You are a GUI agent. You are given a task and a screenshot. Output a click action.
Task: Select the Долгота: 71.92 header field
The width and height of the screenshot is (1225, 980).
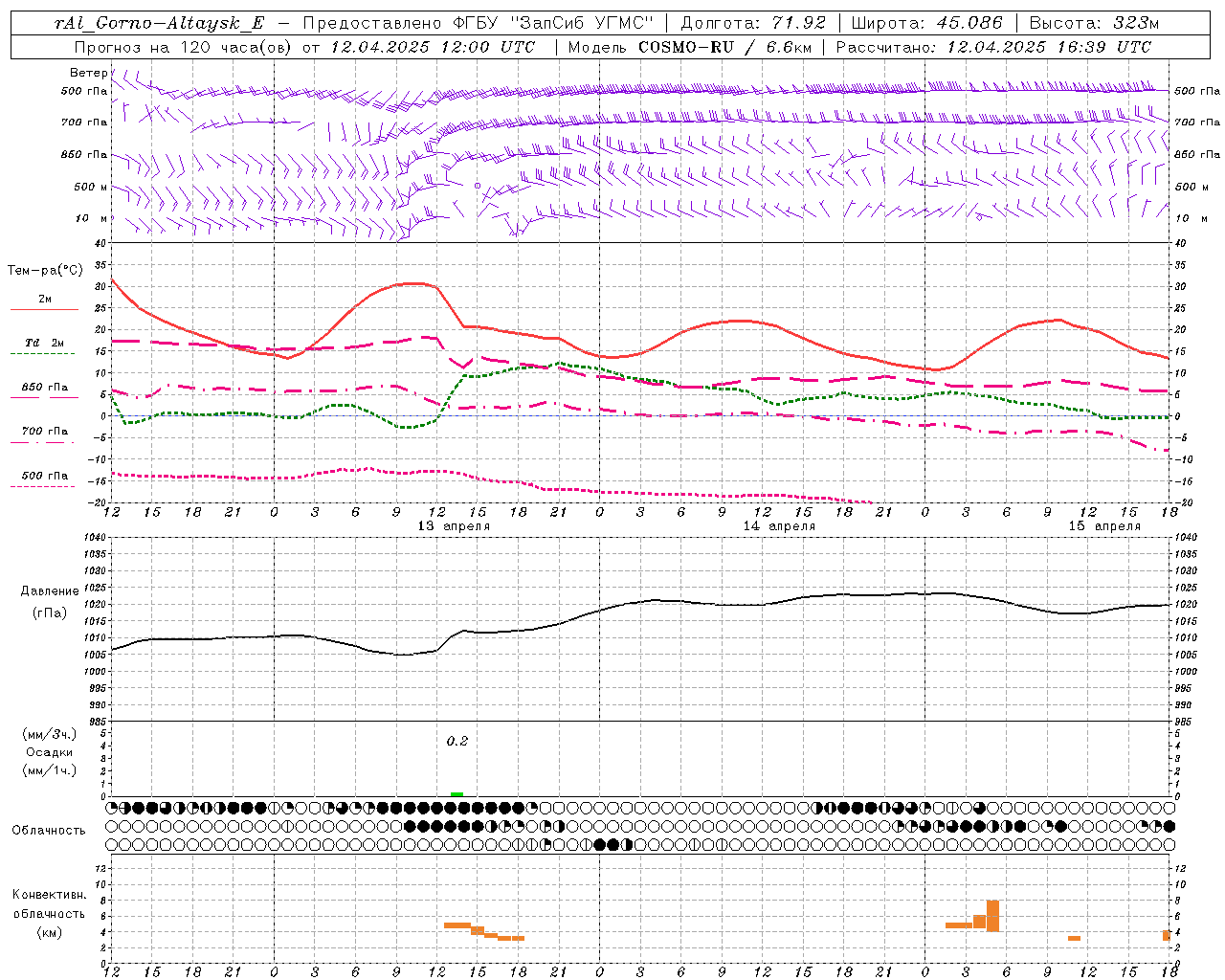[752, 23]
